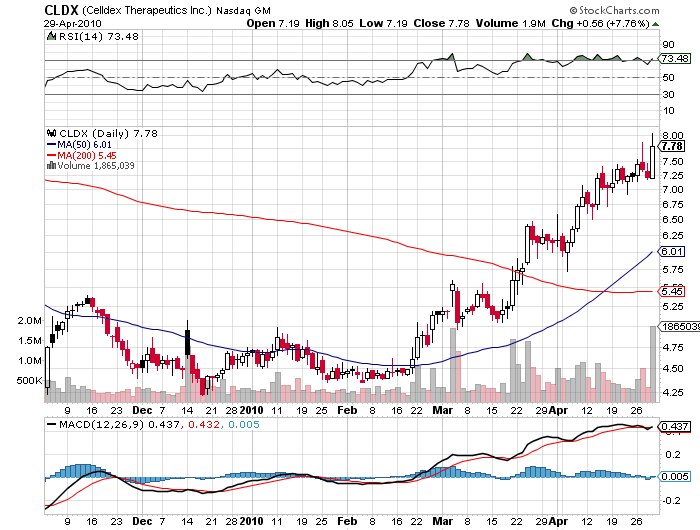700x530 pixels.
Task: Click the 7.78 last-price tag on price axis
Action: point(672,146)
